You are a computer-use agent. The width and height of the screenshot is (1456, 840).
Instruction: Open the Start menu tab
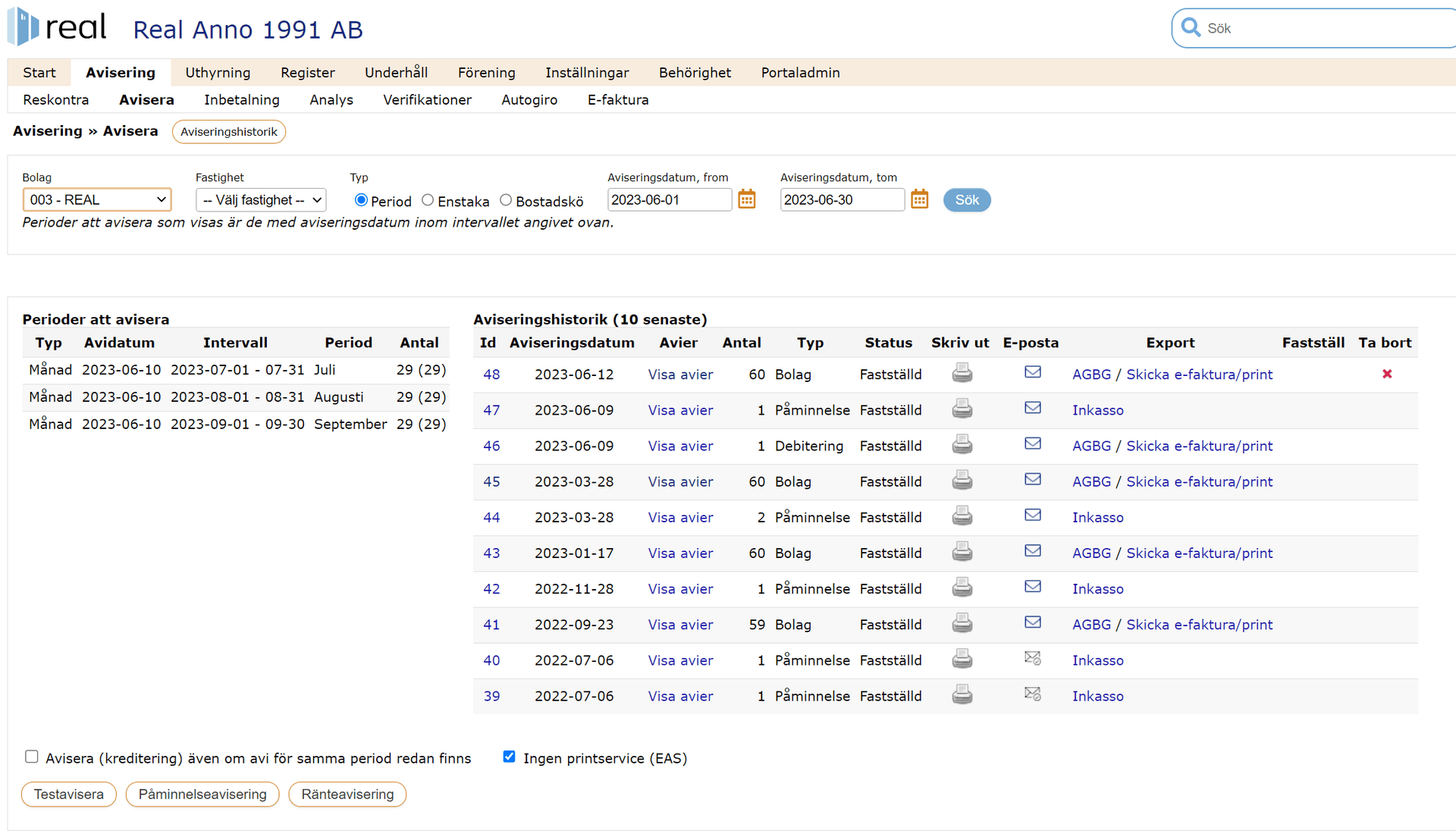[39, 73]
